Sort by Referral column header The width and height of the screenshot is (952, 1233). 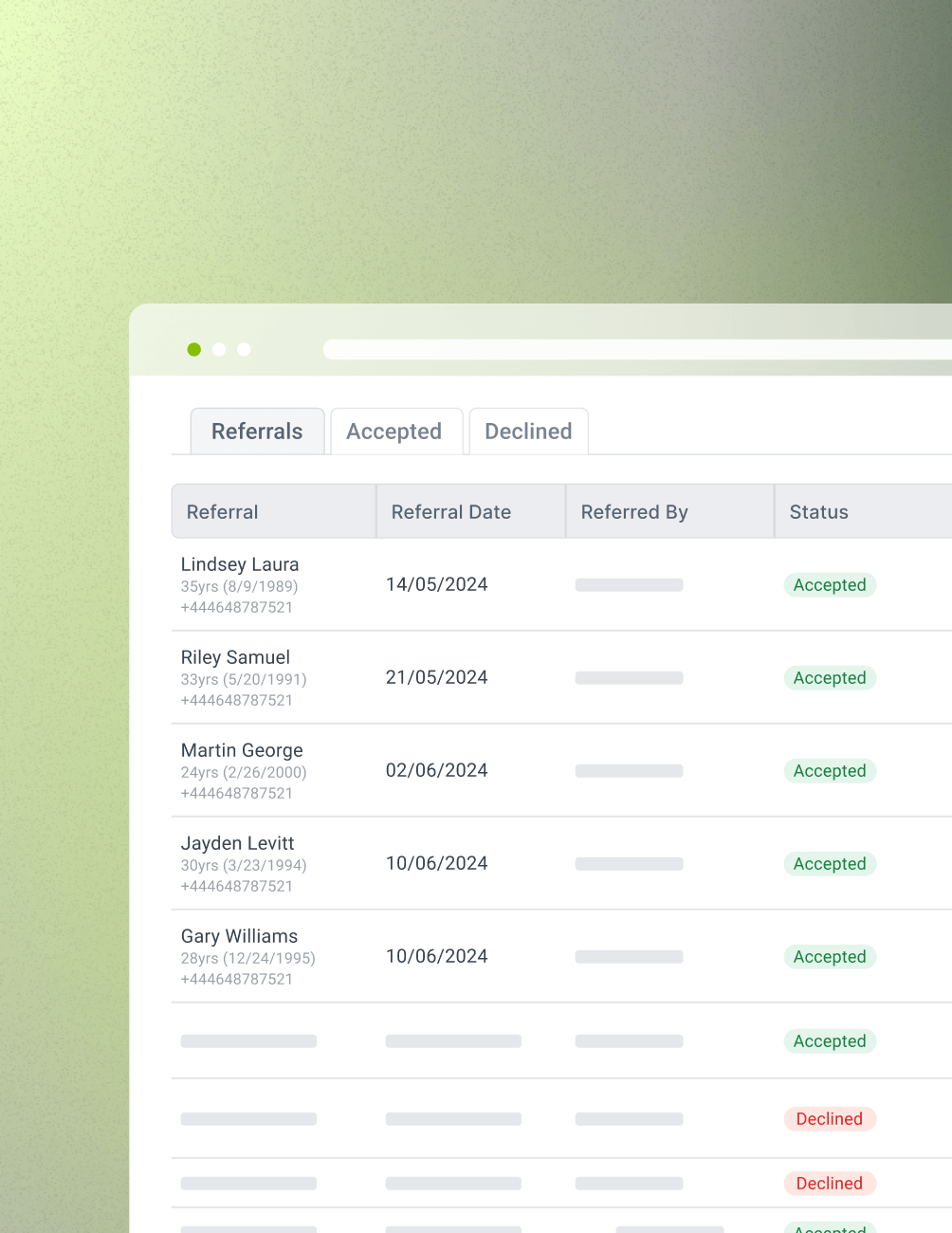click(x=223, y=512)
